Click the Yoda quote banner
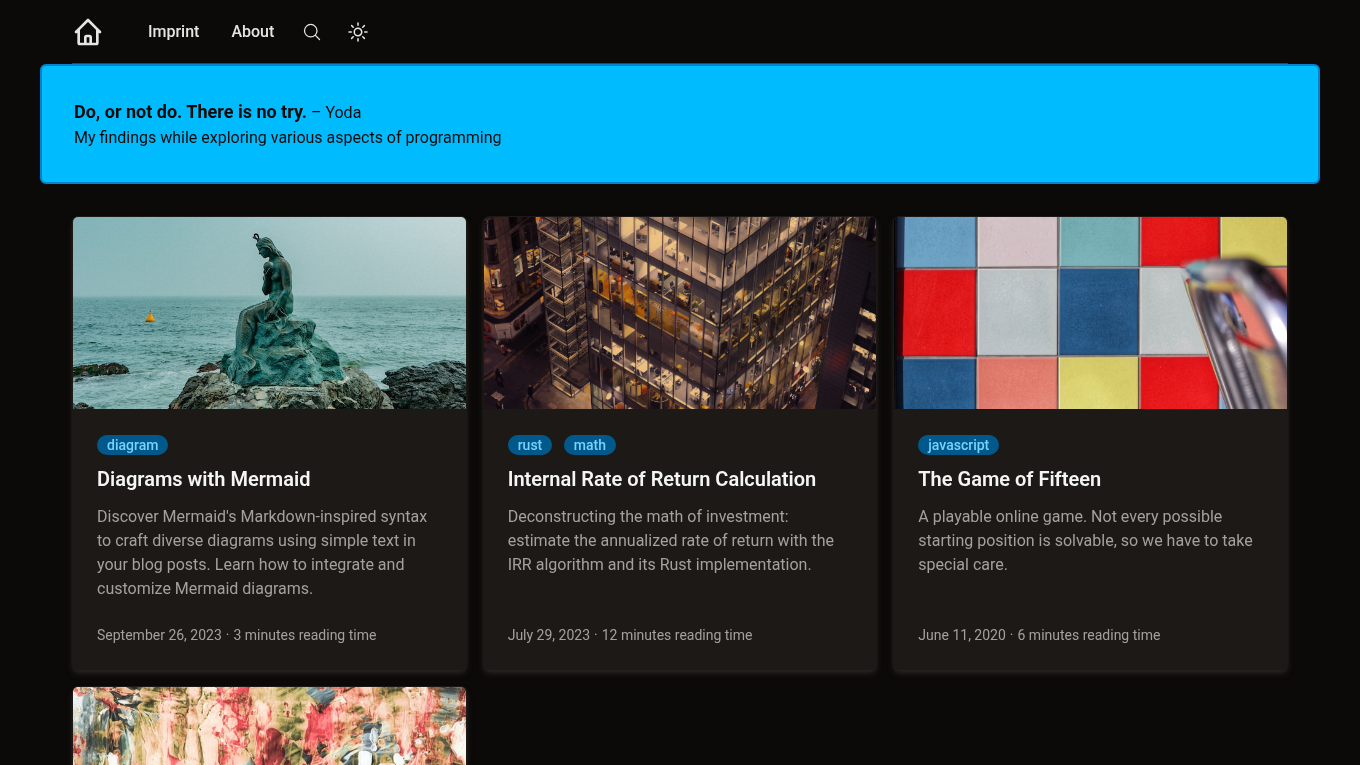The width and height of the screenshot is (1360, 765). [680, 124]
